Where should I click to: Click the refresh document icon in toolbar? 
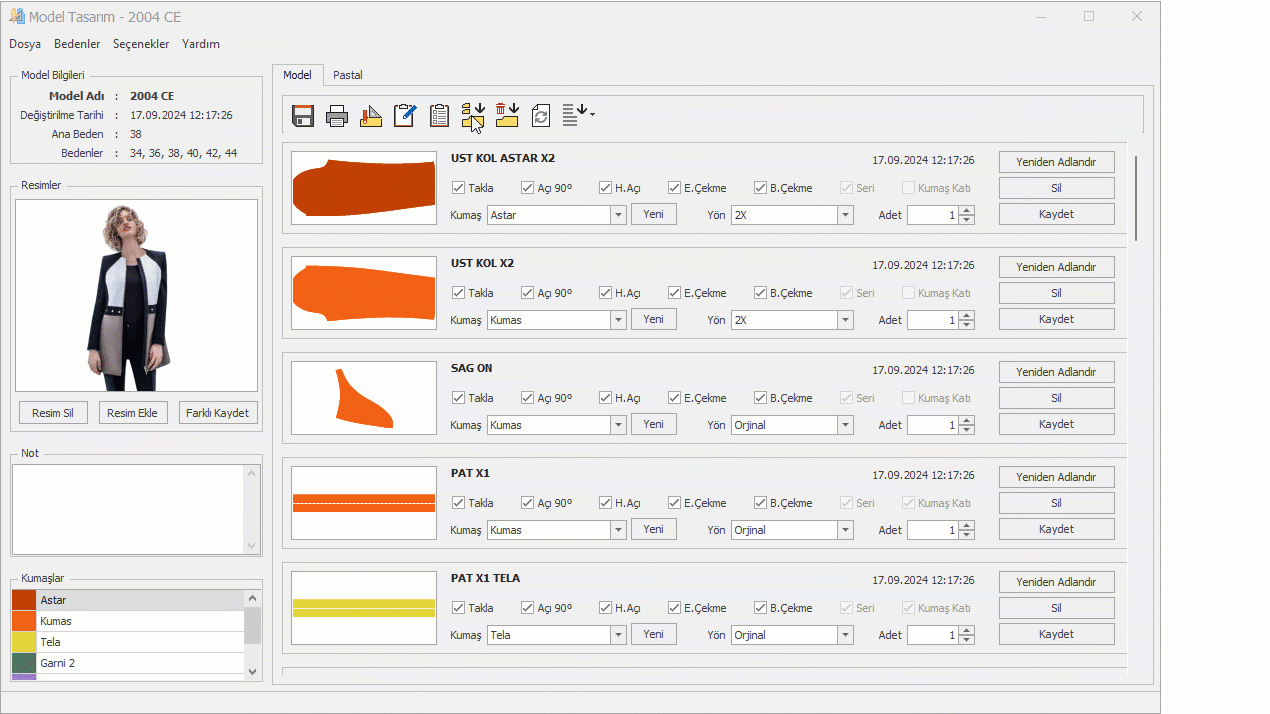(x=541, y=116)
